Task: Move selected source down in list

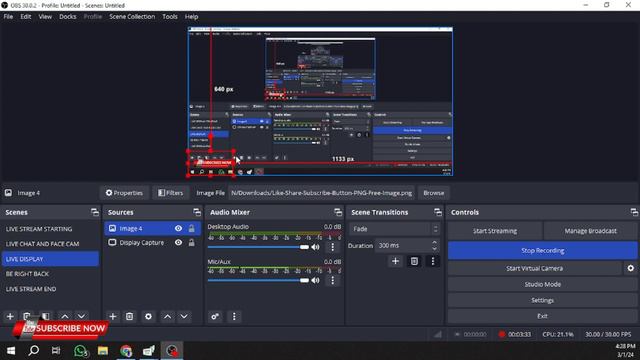Action: pos(184,316)
